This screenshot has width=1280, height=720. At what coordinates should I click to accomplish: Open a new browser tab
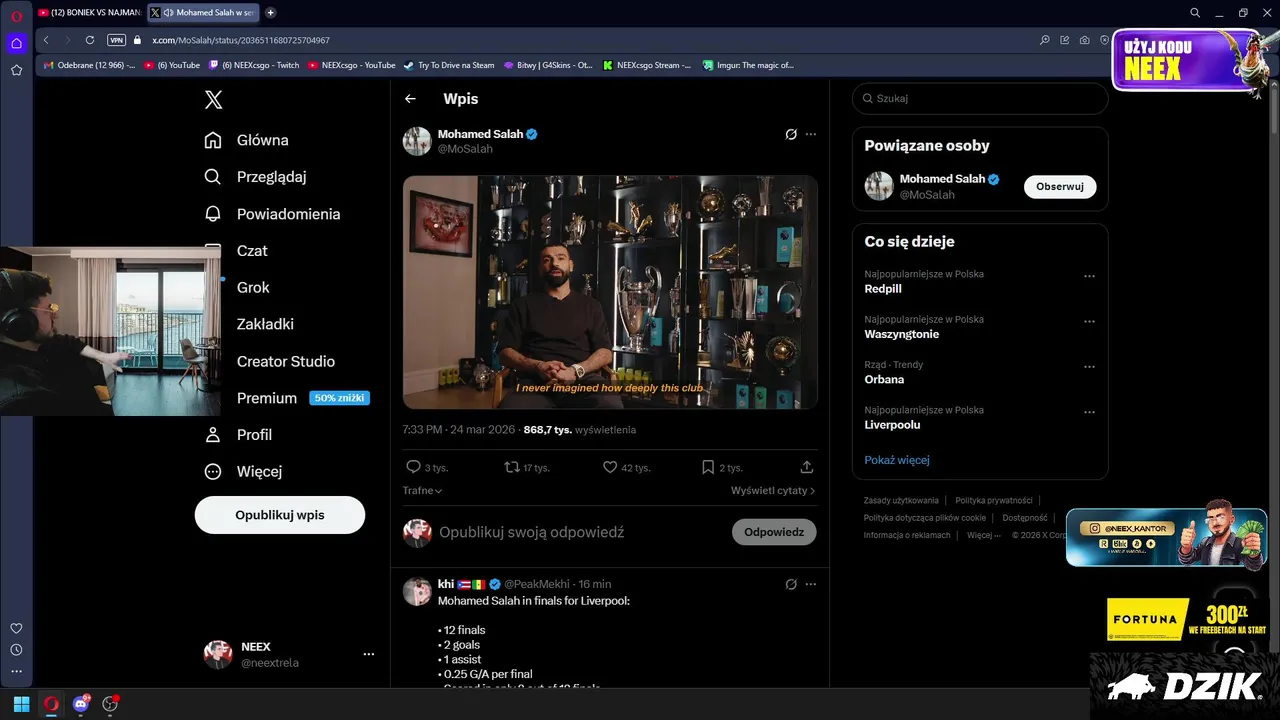tap(271, 12)
